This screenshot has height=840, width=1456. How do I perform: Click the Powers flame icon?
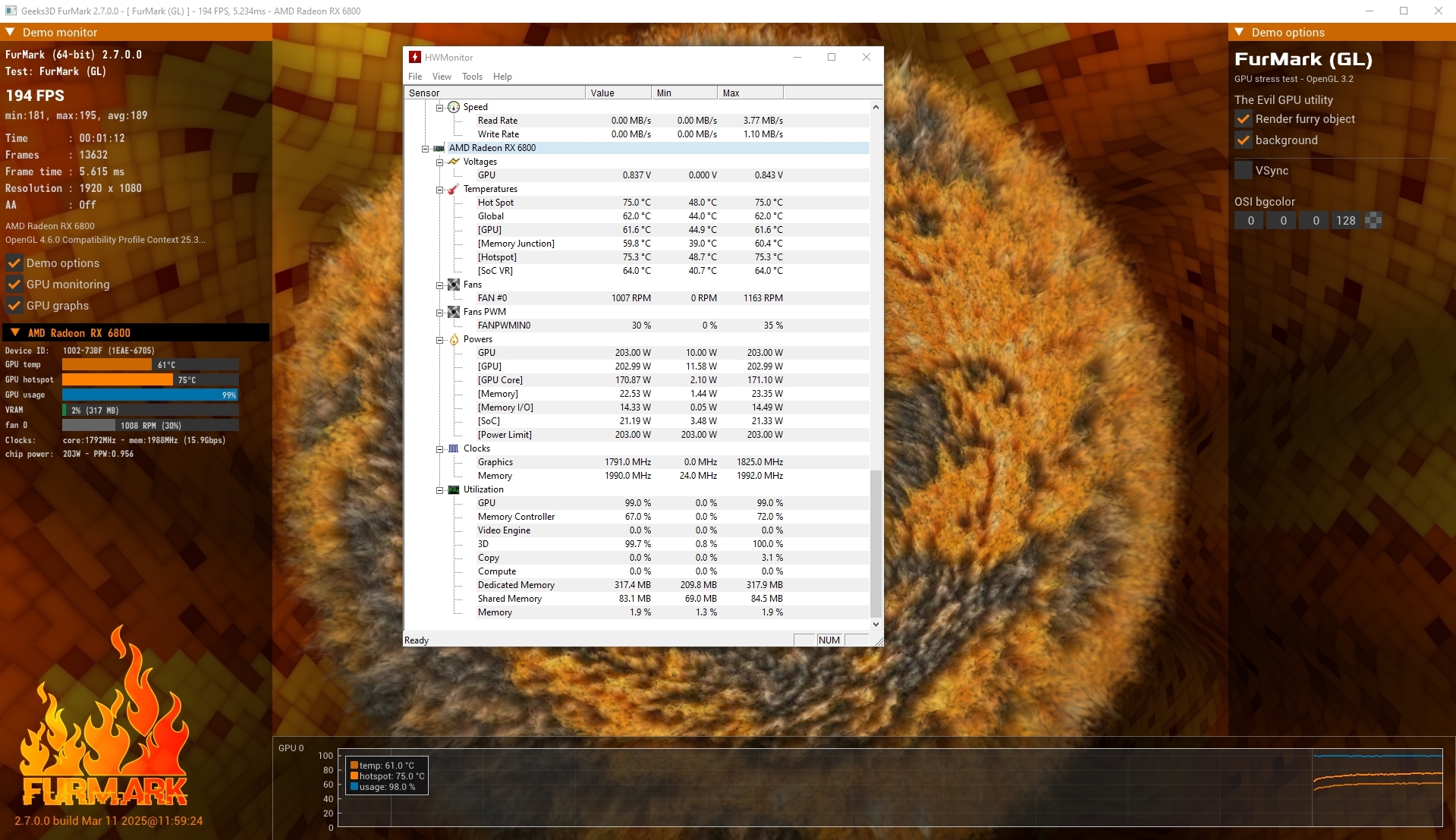pyautogui.click(x=454, y=339)
